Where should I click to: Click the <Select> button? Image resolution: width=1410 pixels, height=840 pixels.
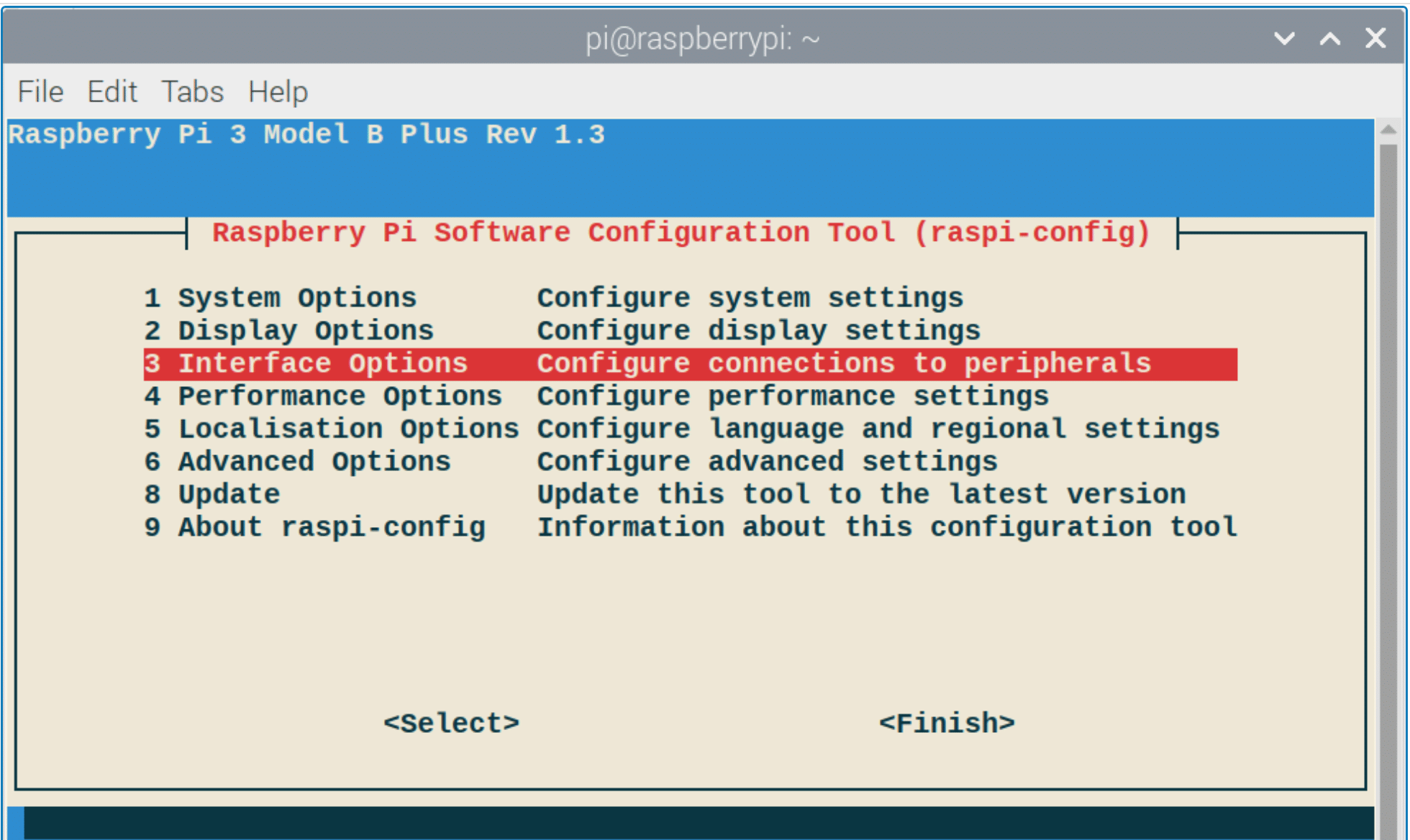451,723
